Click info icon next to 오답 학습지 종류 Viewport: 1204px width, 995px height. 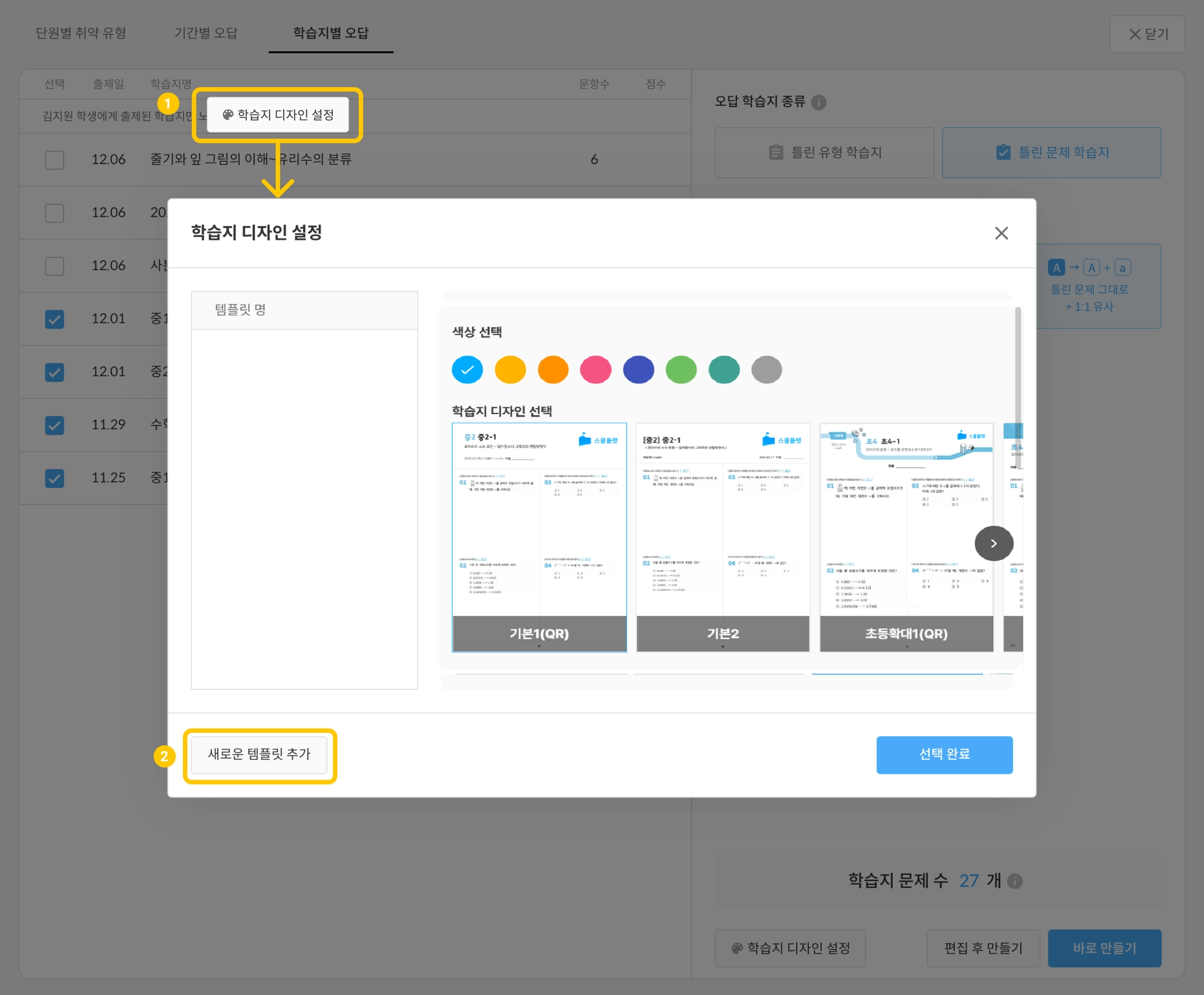click(818, 102)
